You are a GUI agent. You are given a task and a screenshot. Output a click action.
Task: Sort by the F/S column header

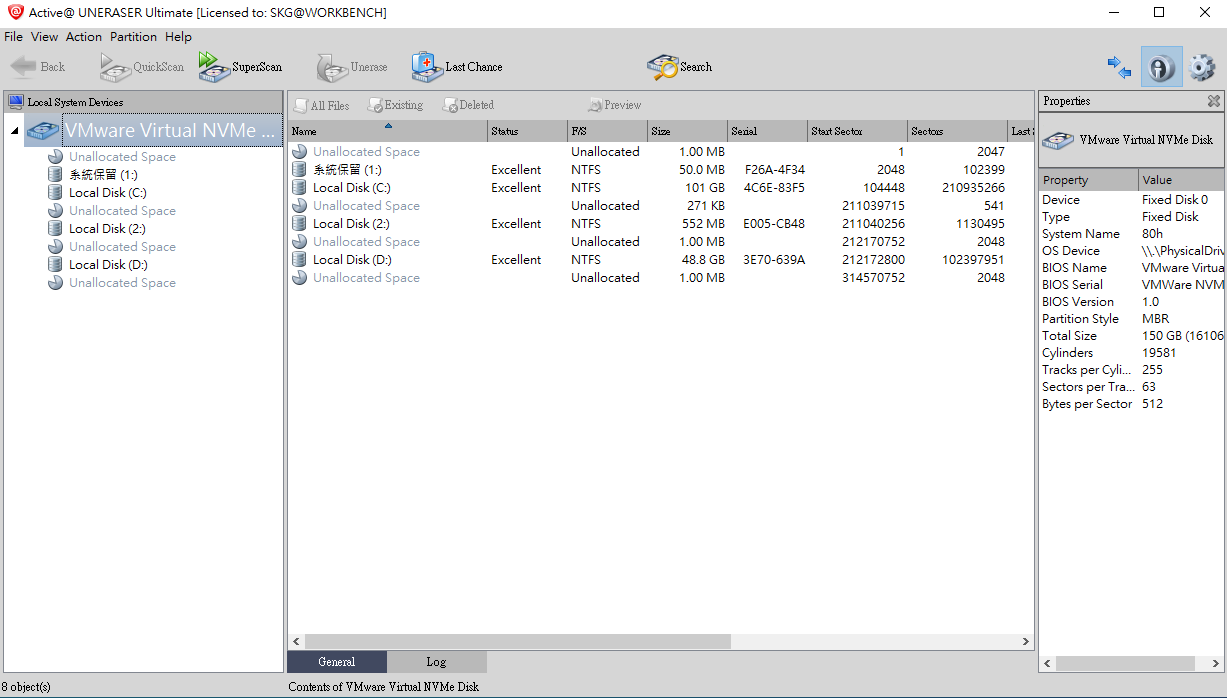coord(607,131)
